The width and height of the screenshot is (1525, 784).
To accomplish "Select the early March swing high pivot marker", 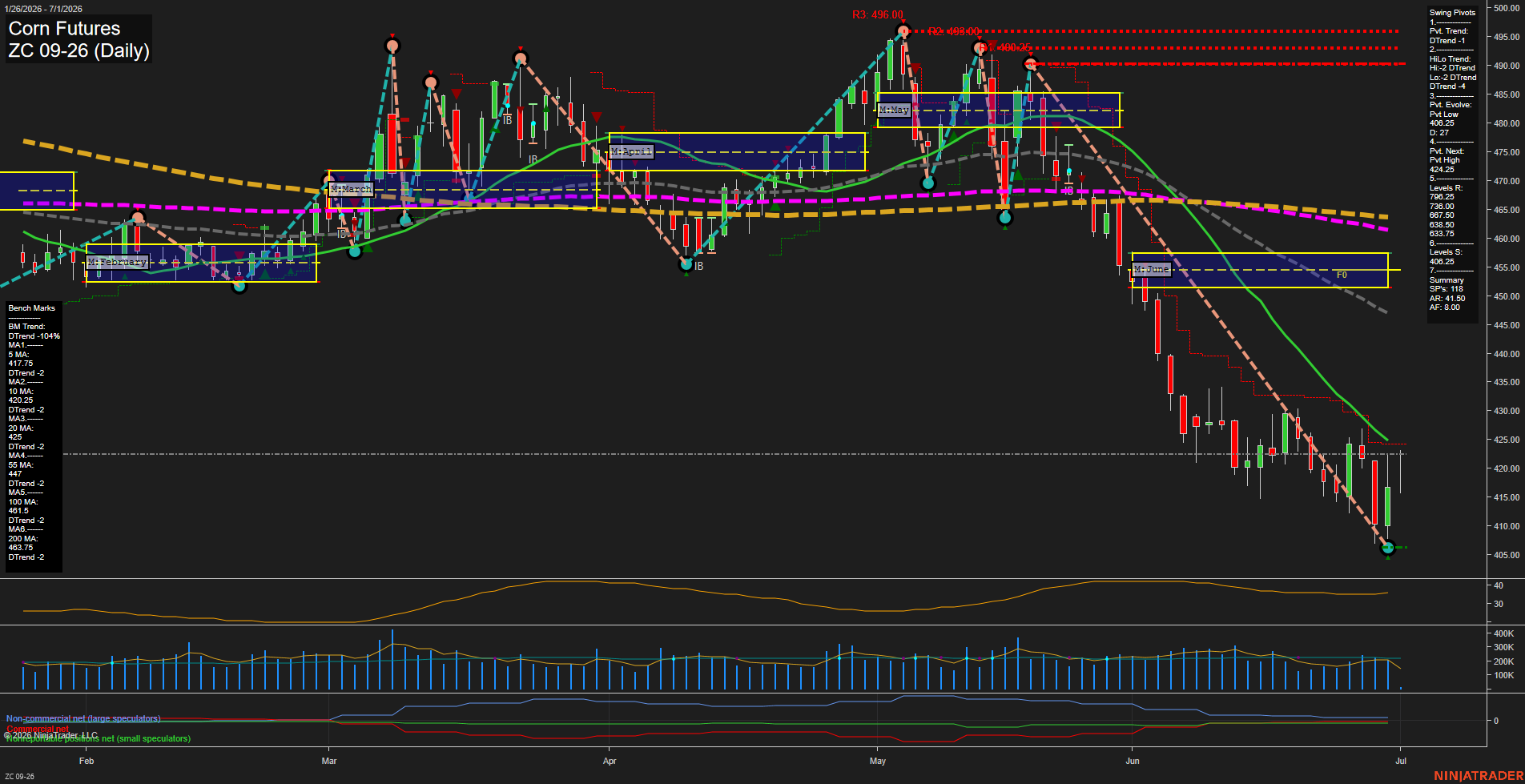I will 392,46.
